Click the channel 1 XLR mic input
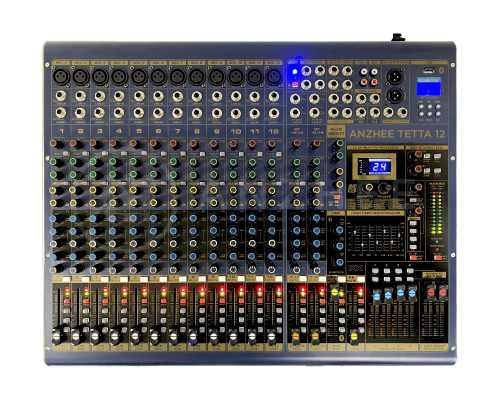The image size is (500, 400). click(61, 77)
